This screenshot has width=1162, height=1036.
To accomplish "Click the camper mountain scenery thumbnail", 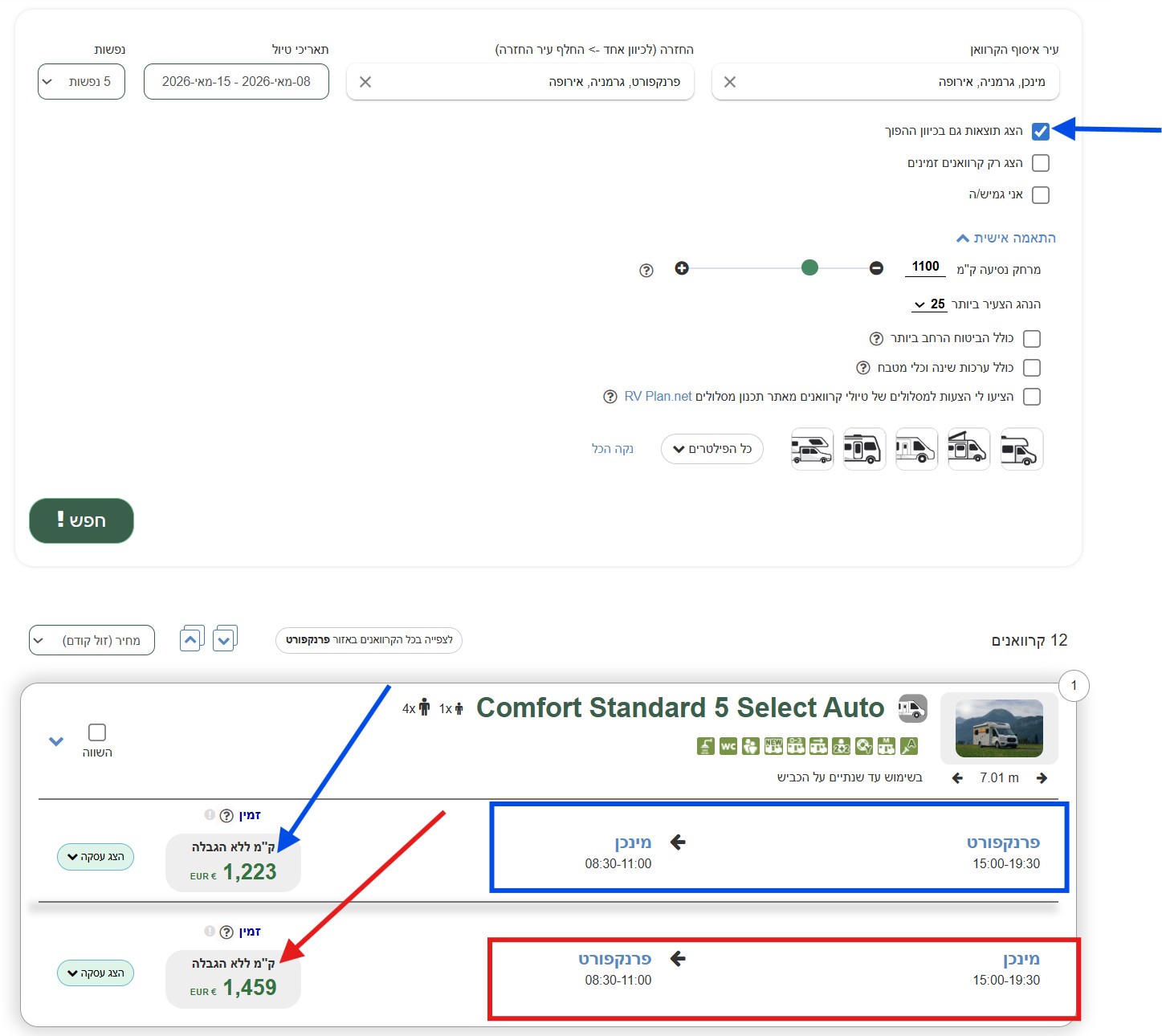I will click(x=998, y=728).
